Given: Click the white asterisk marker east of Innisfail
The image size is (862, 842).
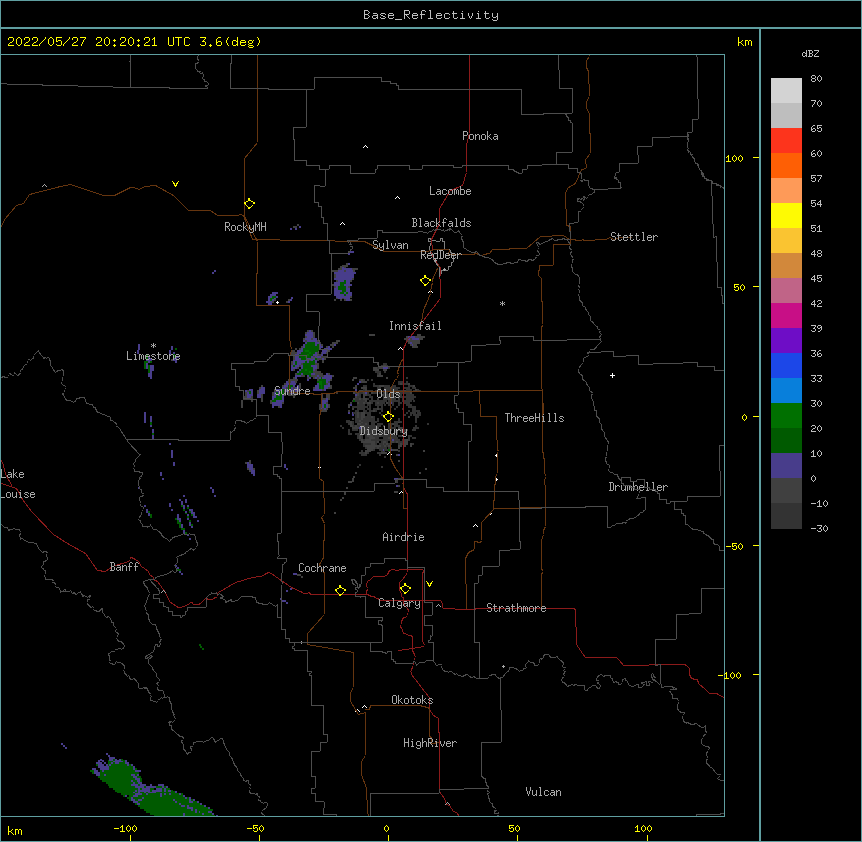Looking at the screenshot, I should pyautogui.click(x=502, y=303).
